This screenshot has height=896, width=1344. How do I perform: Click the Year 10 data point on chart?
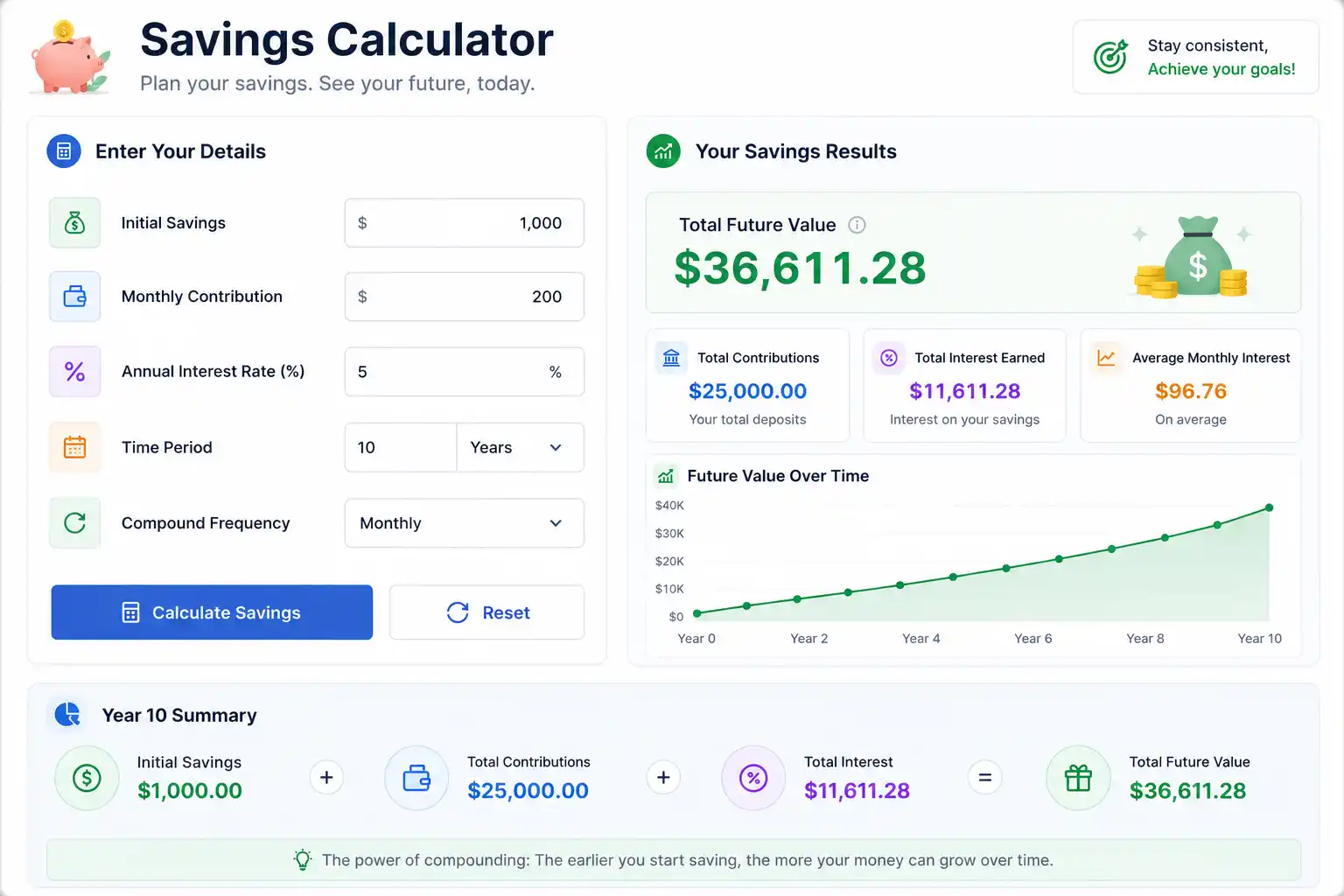1269,507
